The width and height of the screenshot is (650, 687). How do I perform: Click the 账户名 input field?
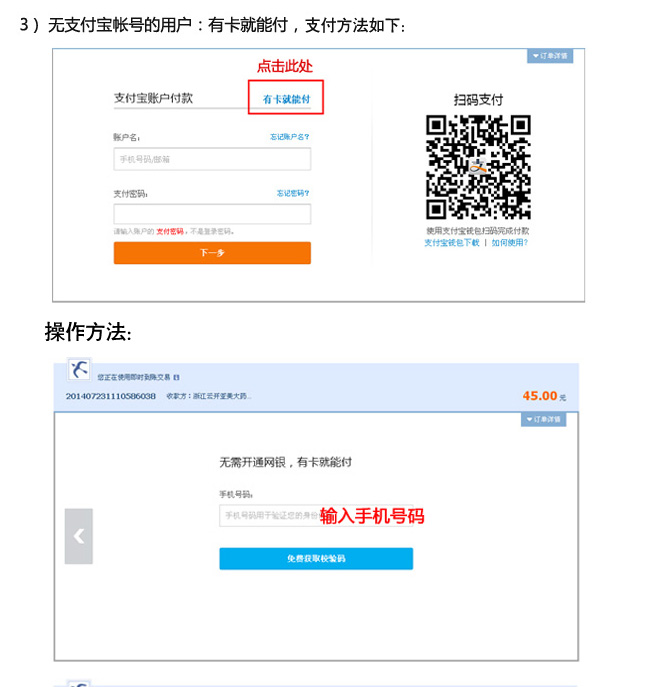click(x=212, y=159)
